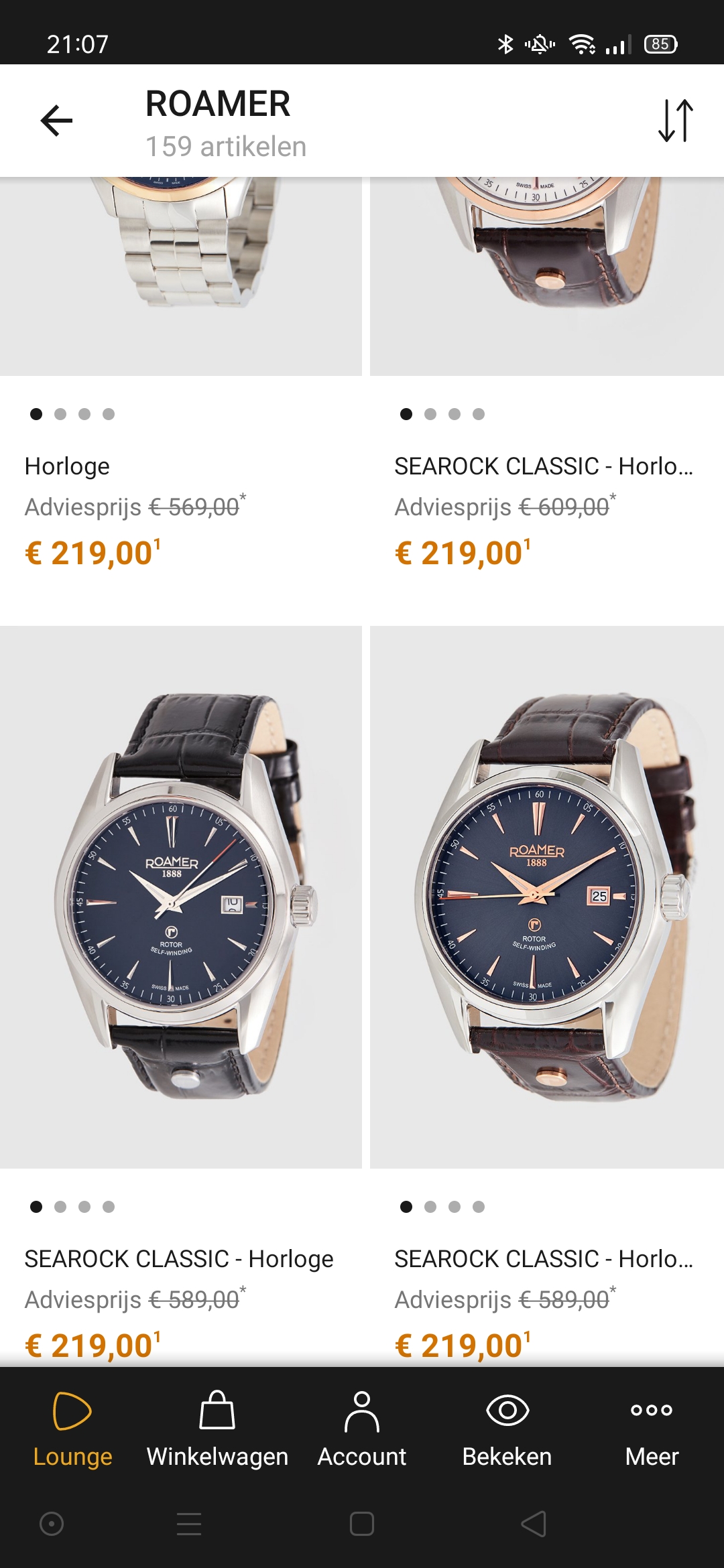
Task: Select second image dot under Horloge item
Action: point(60,414)
